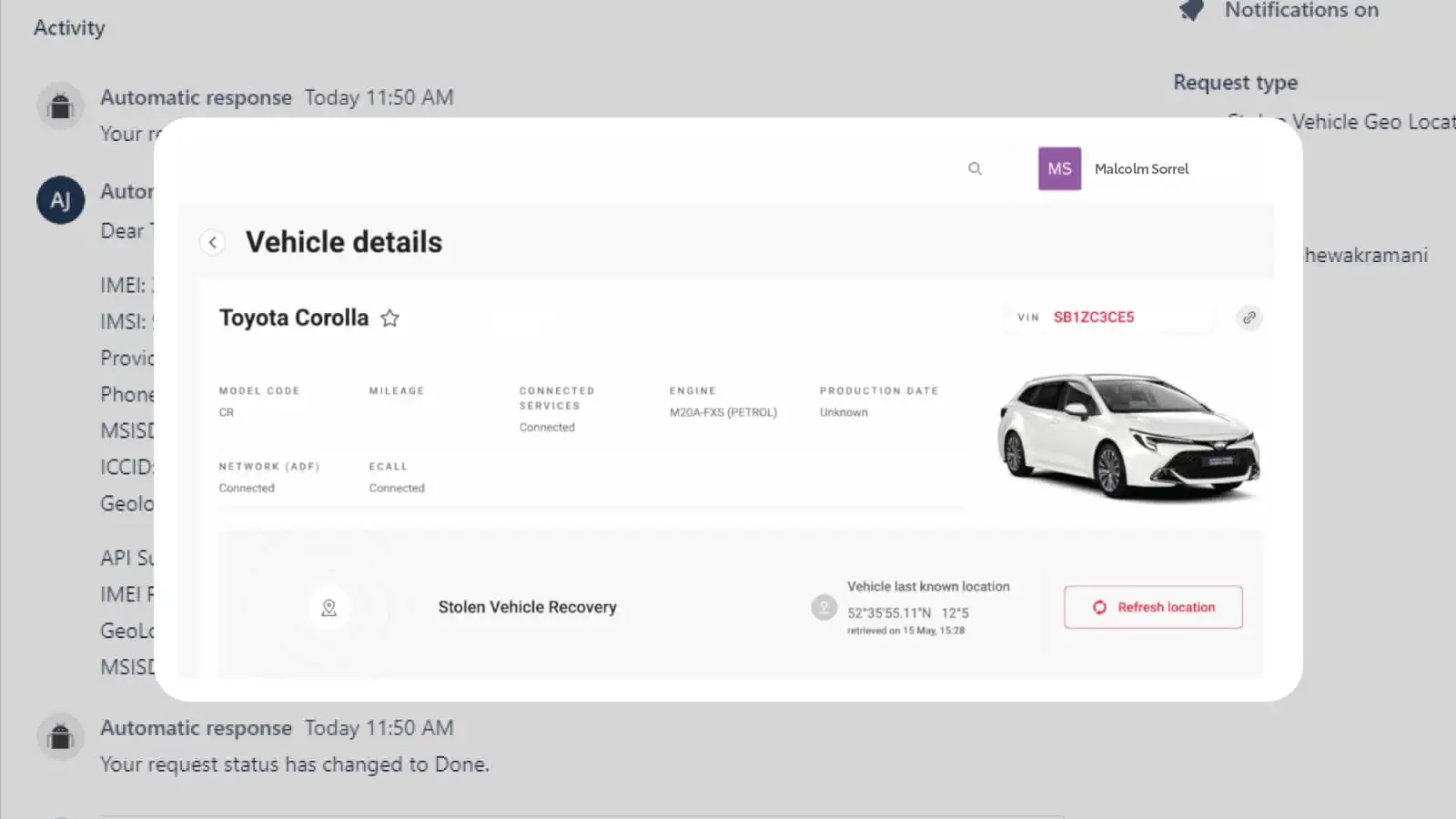Image resolution: width=1456 pixels, height=819 pixels.
Task: Click the eCall Connected status
Action: click(397, 488)
